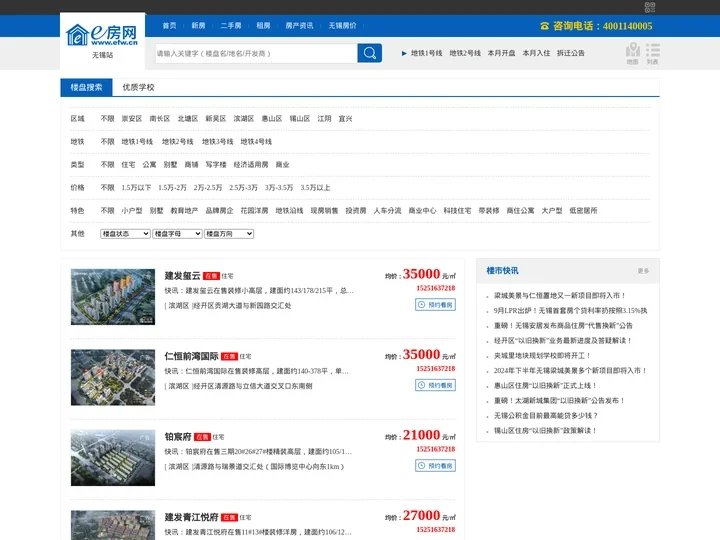Screen dimensions: 720x540
Task: Switch to list view icon
Action: click(x=652, y=53)
